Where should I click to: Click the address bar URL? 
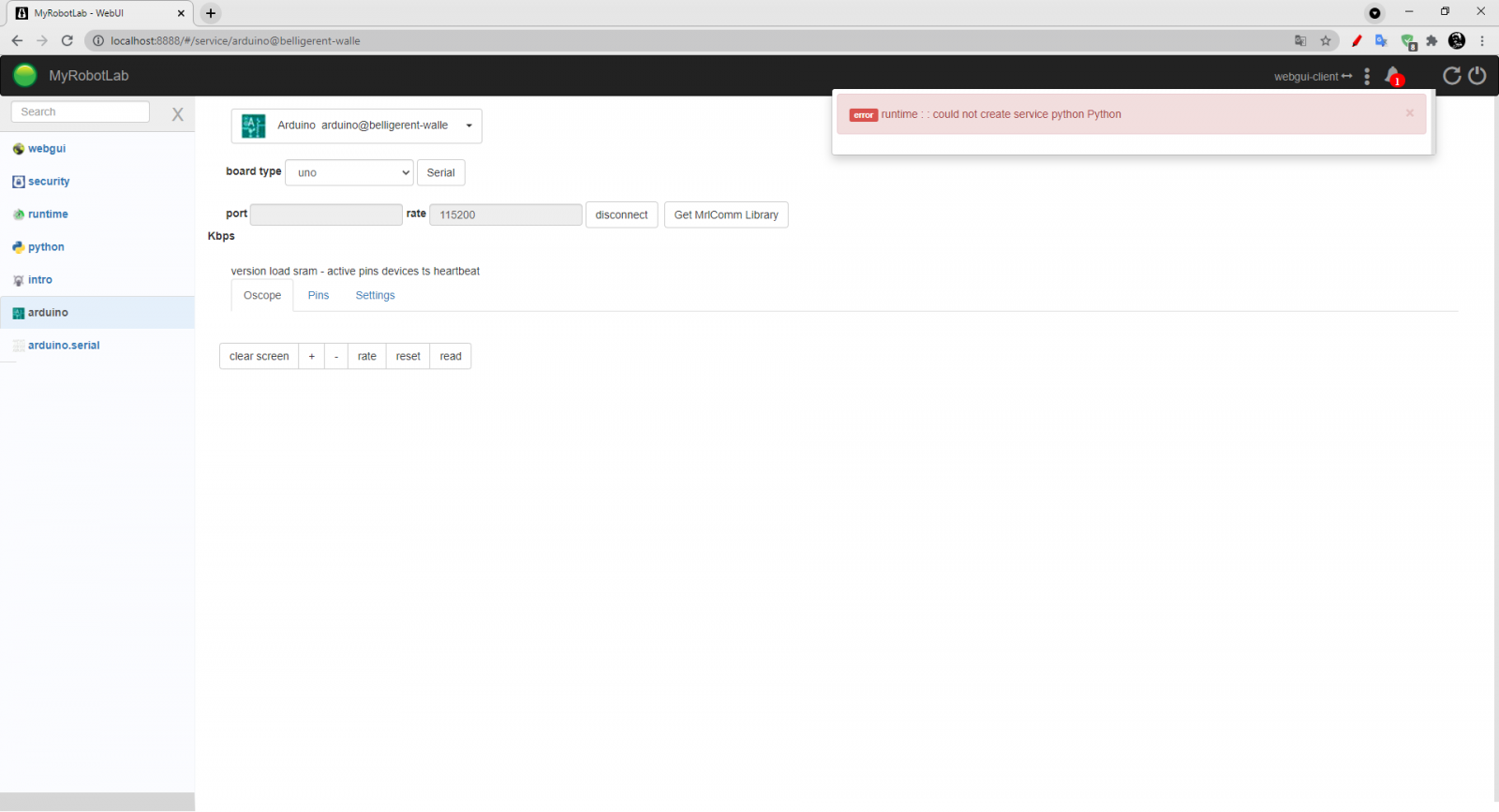235,41
